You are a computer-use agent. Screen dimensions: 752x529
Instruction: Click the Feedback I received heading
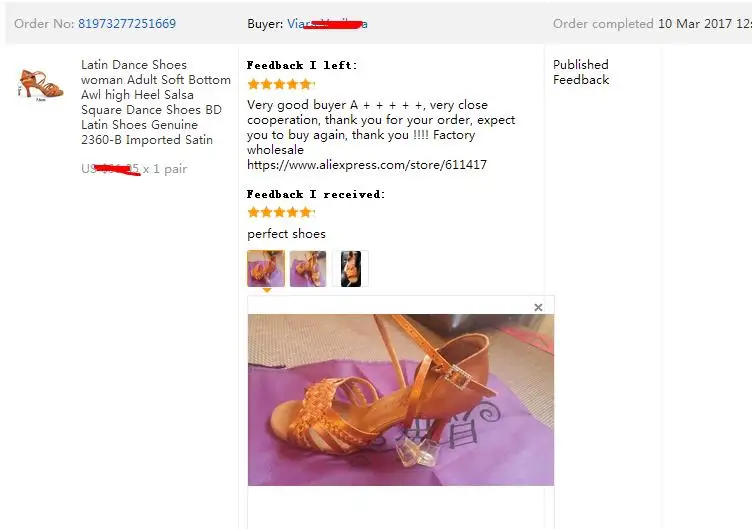point(316,194)
